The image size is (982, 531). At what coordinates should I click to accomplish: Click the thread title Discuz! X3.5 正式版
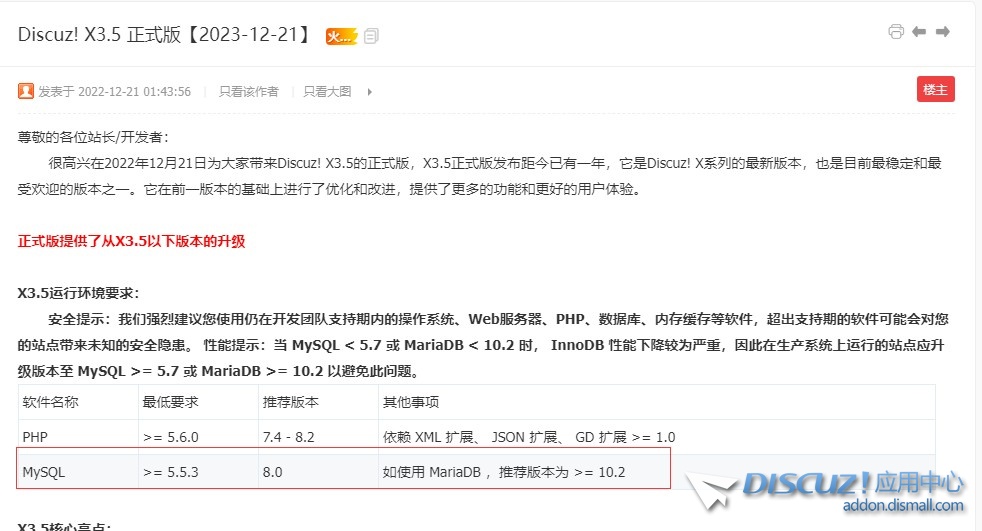[164, 34]
